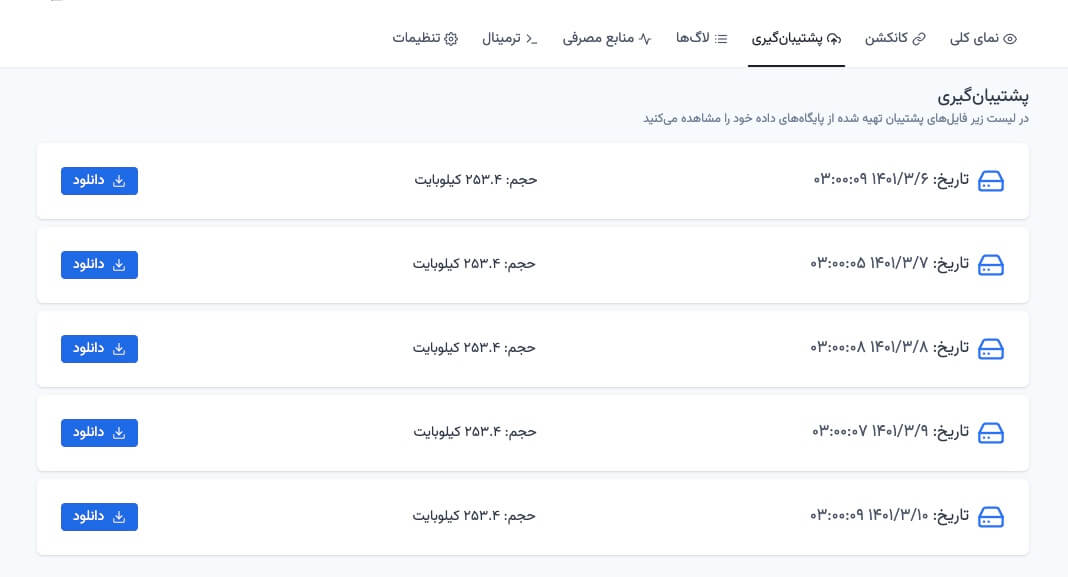
Task: Click the pulse icon beside منابع مصرفی
Action: pos(645,38)
